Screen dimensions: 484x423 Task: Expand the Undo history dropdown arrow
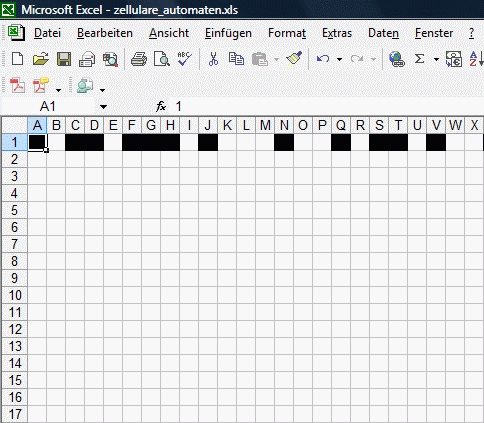(x=339, y=59)
